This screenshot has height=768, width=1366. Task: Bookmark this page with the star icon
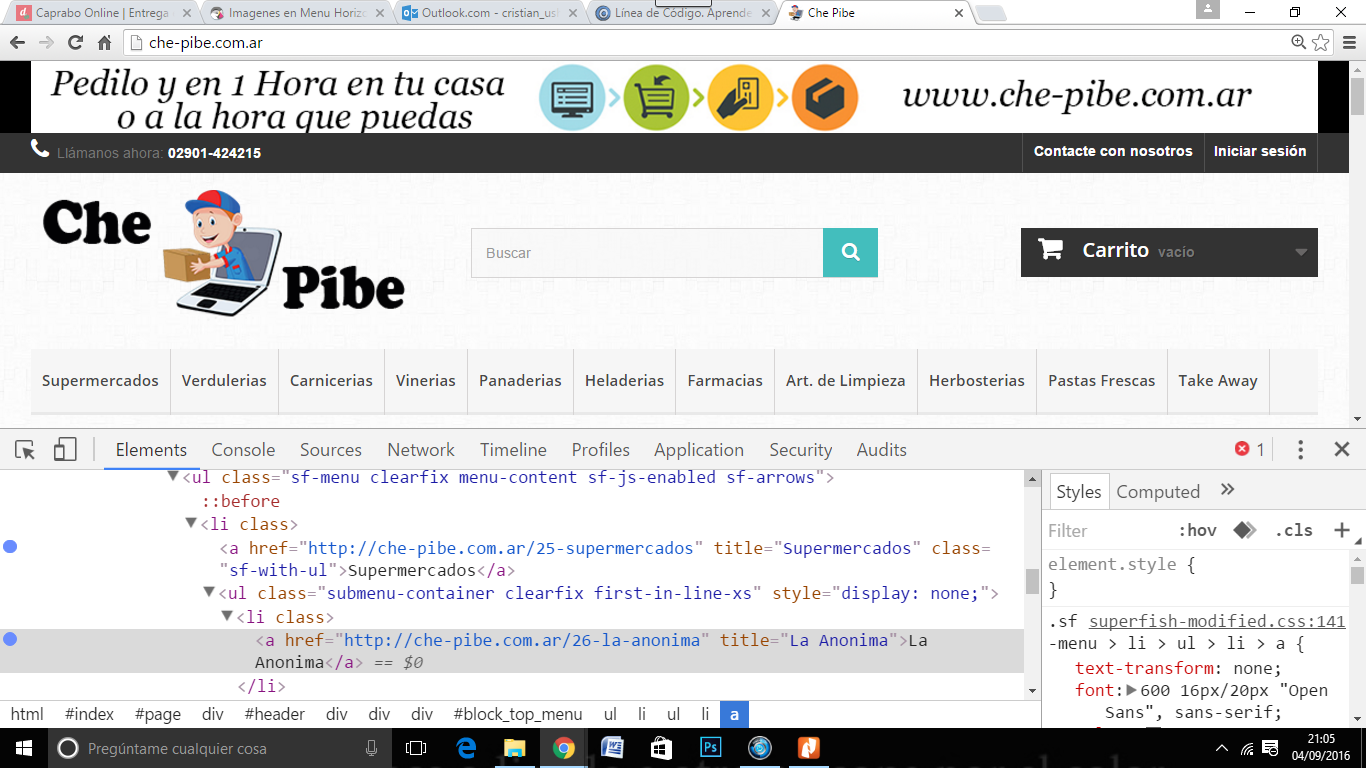tap(1321, 42)
